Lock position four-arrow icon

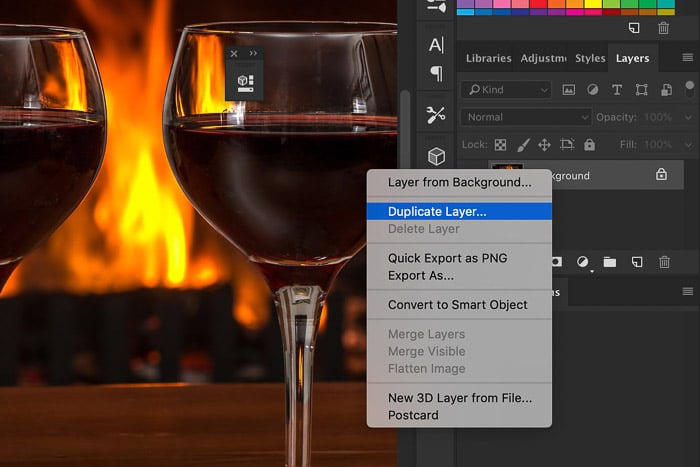coord(544,145)
